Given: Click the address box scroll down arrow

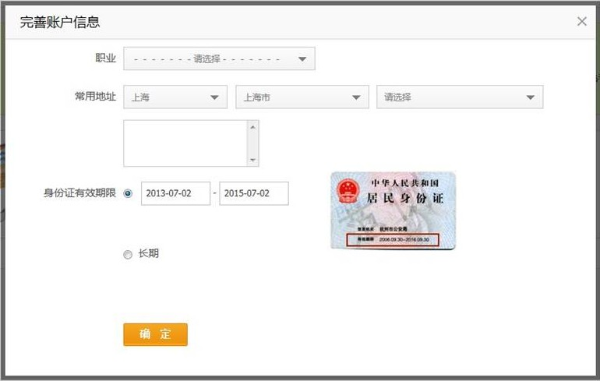Looking at the screenshot, I should pos(253,160).
